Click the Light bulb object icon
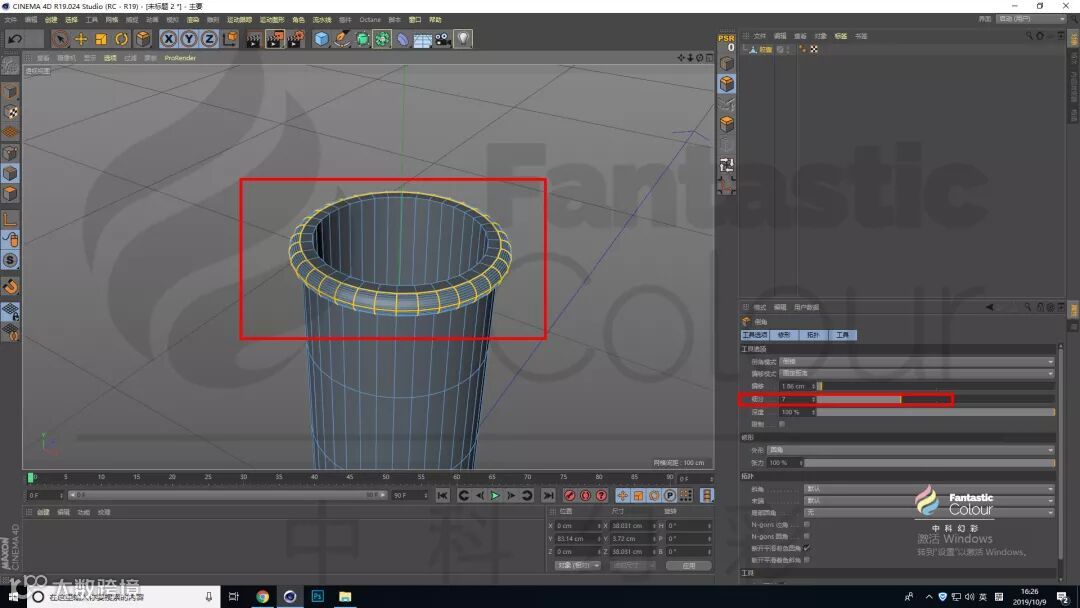This screenshot has width=1080, height=608. click(x=463, y=39)
